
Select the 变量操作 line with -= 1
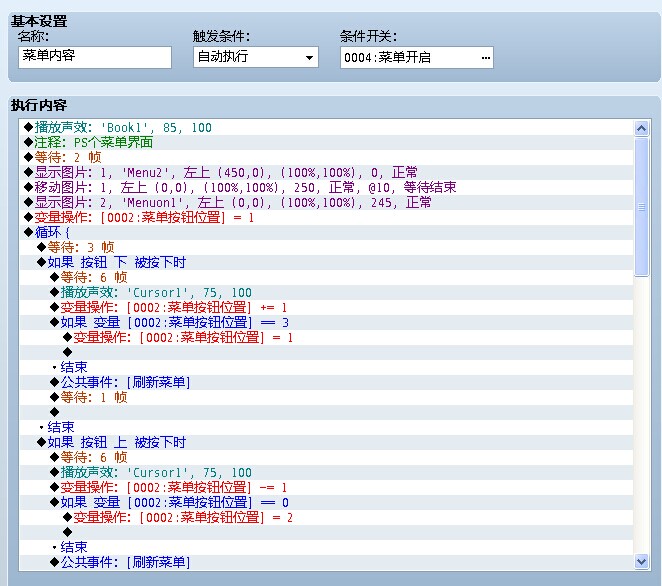click(x=326, y=488)
